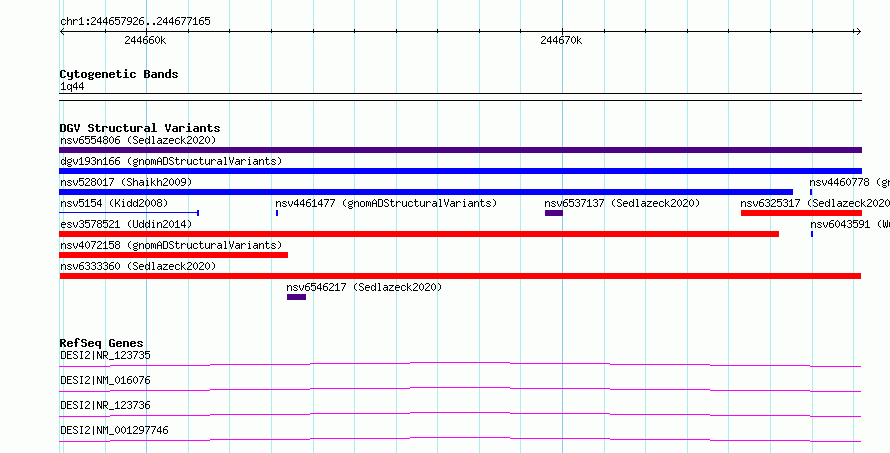
Task: Open the DESI2|NM_016076 gene label
Action: click(105, 380)
